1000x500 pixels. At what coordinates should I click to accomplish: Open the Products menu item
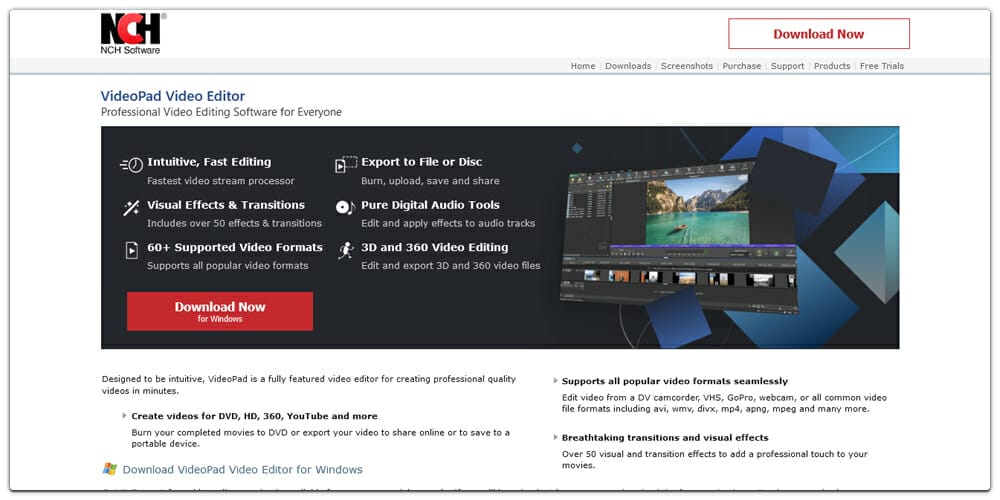pyautogui.click(x=832, y=66)
